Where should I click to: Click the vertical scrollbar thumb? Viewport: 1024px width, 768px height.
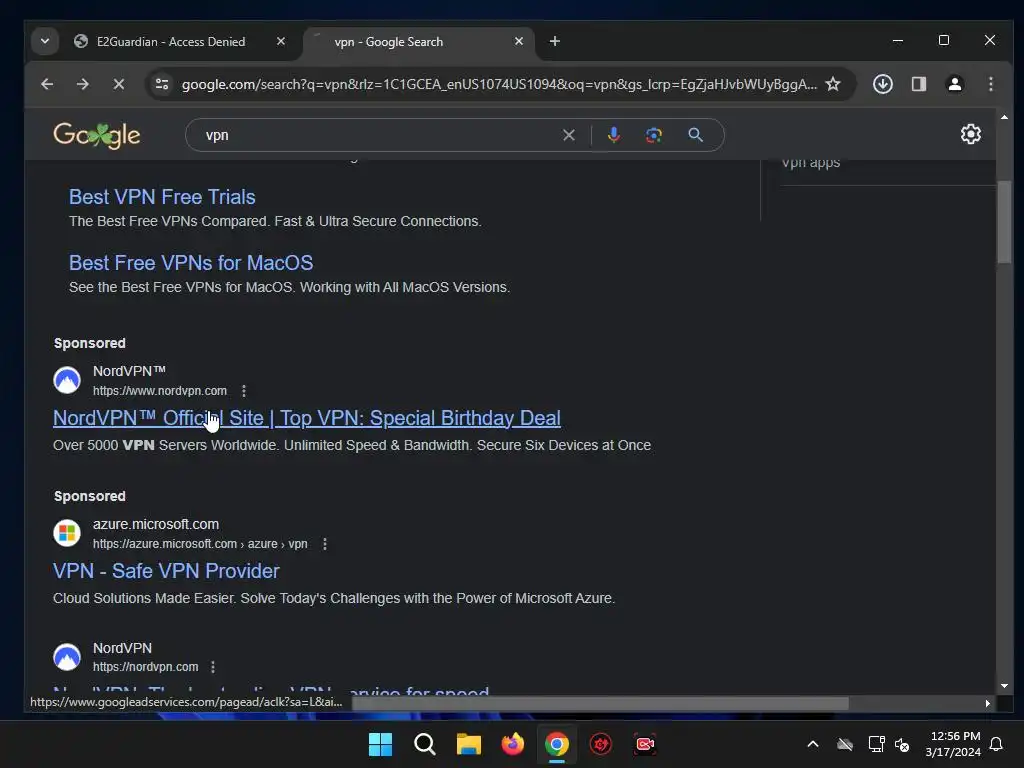coord(1004,222)
